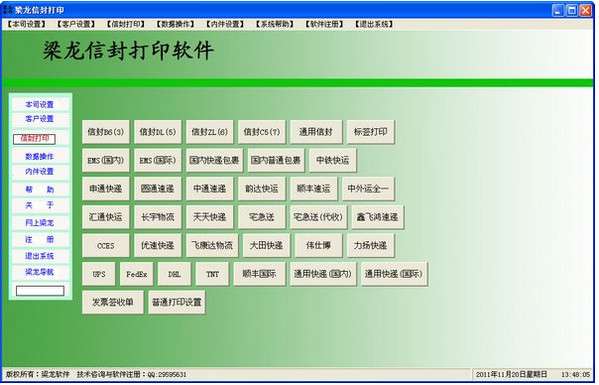Screen dimensions: 599x385
Task: Open 发票签收单 invoice receipt form
Action: point(113,302)
